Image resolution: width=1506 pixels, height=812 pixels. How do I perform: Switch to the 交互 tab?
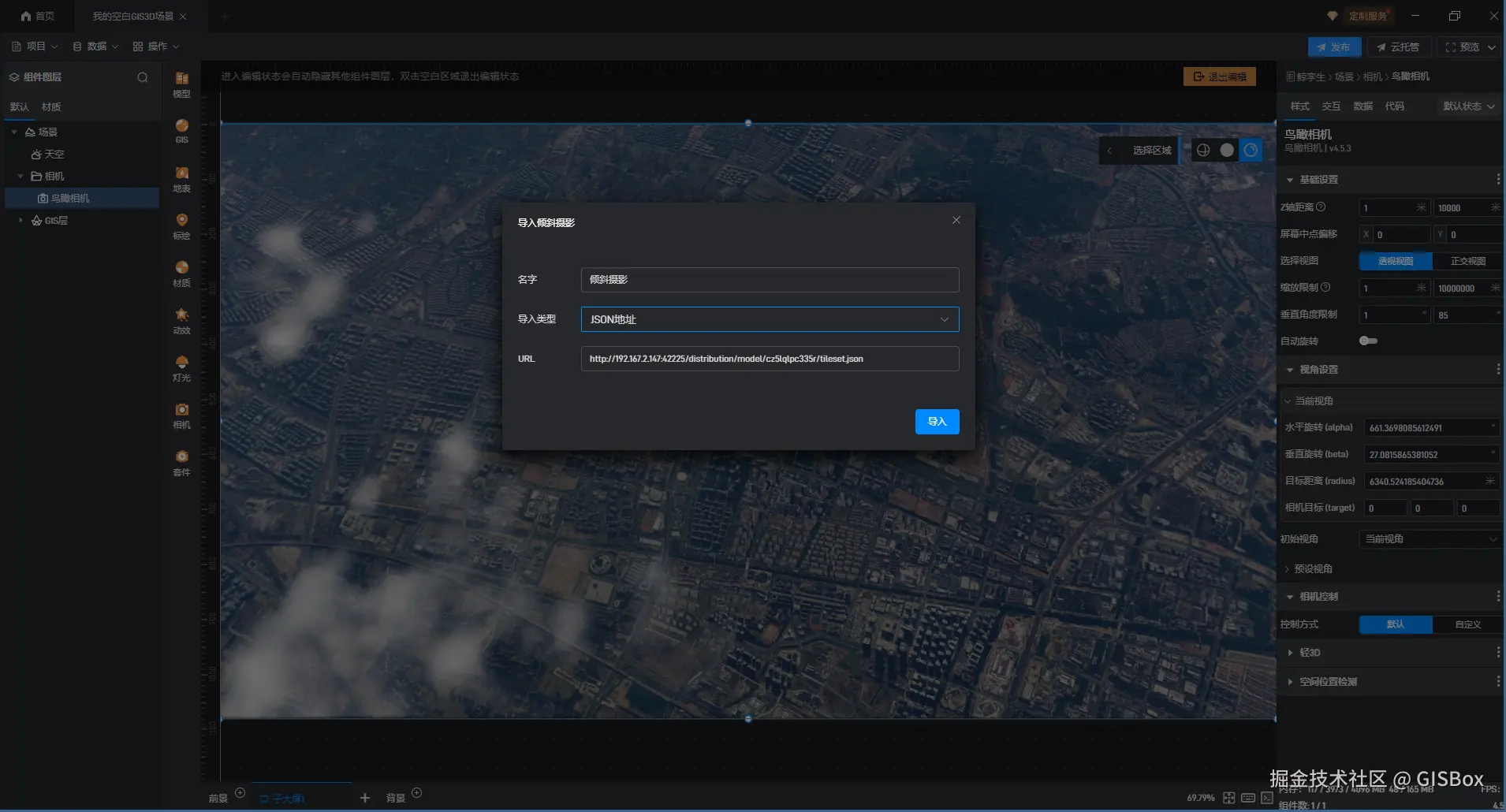click(x=1332, y=106)
